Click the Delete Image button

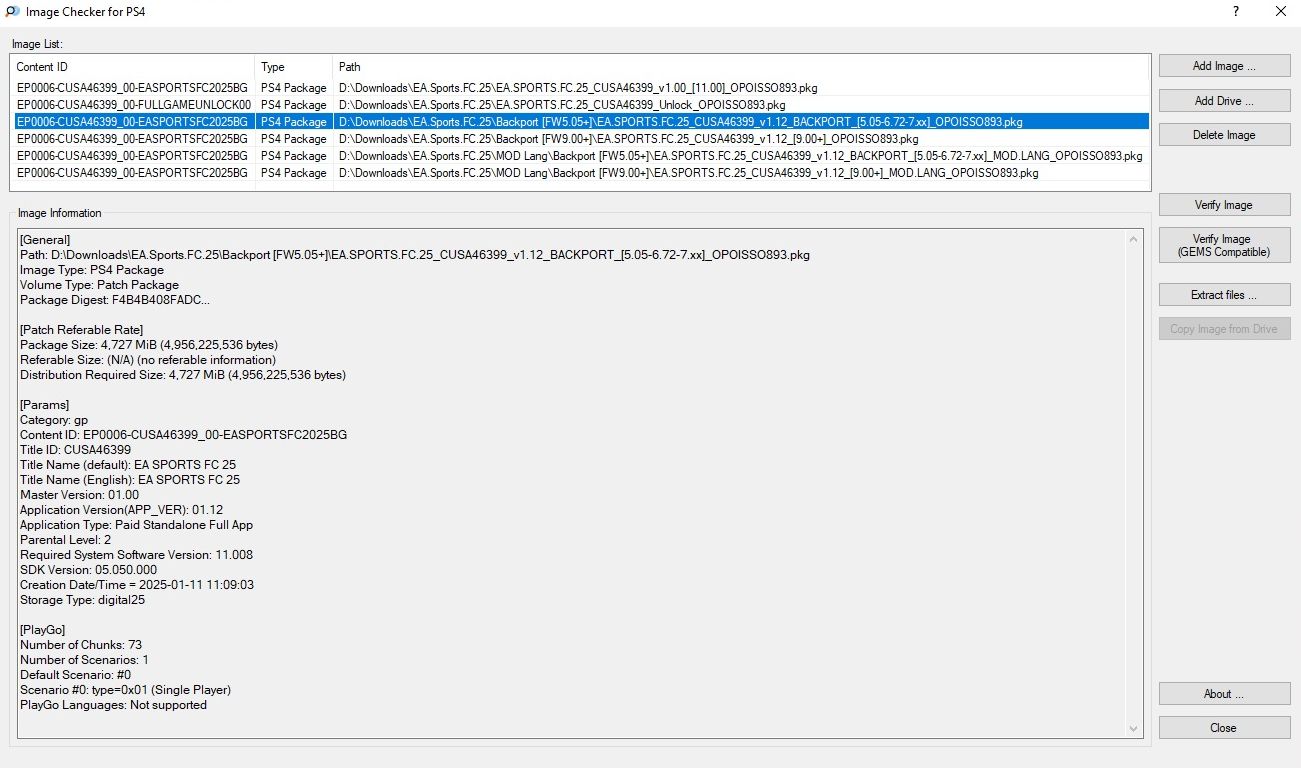(1224, 135)
